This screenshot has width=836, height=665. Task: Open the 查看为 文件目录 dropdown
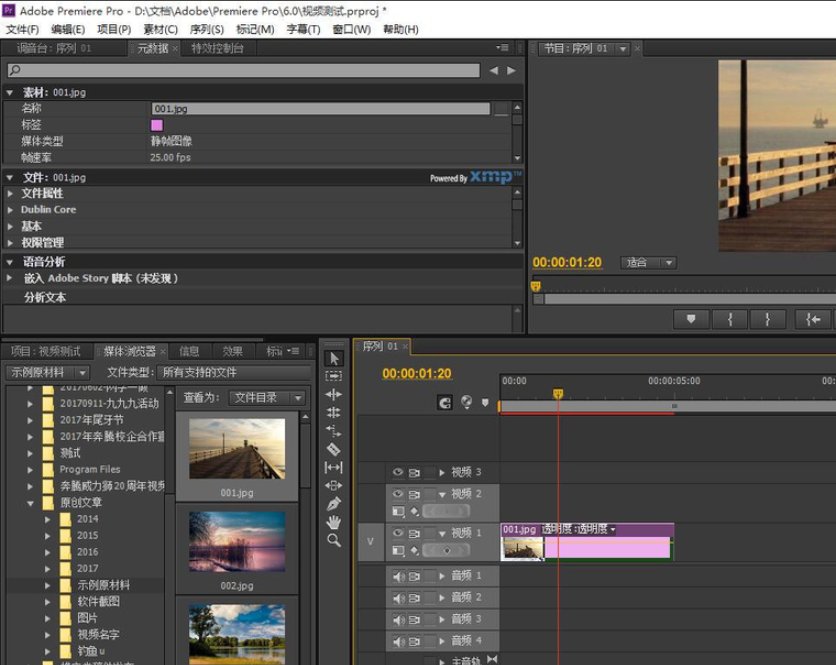click(268, 398)
